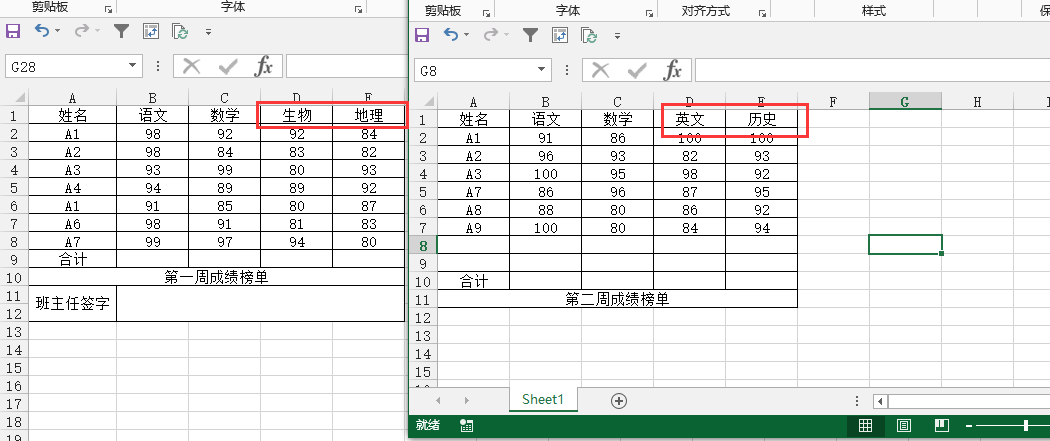
Task: Confirm formula entry in right window
Action: coord(637,70)
